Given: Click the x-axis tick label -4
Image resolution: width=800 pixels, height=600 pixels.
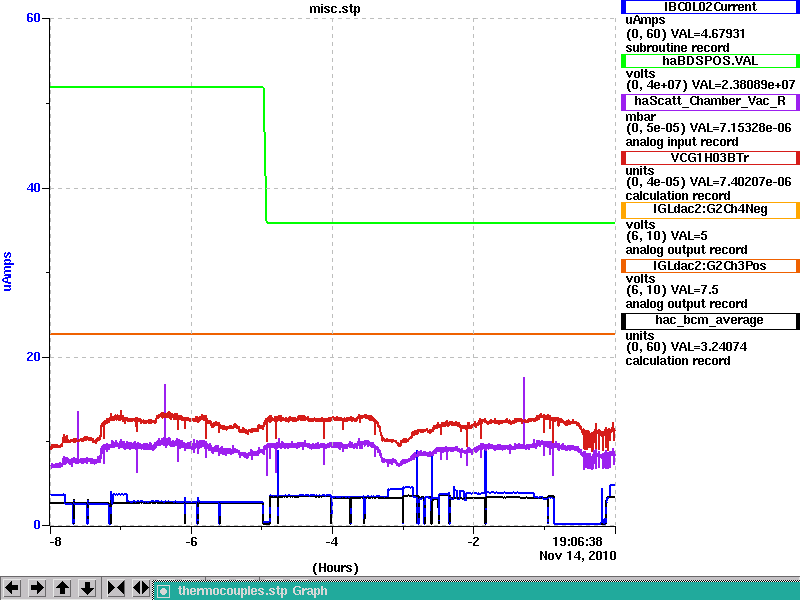Looking at the screenshot, I should click(x=332, y=541).
